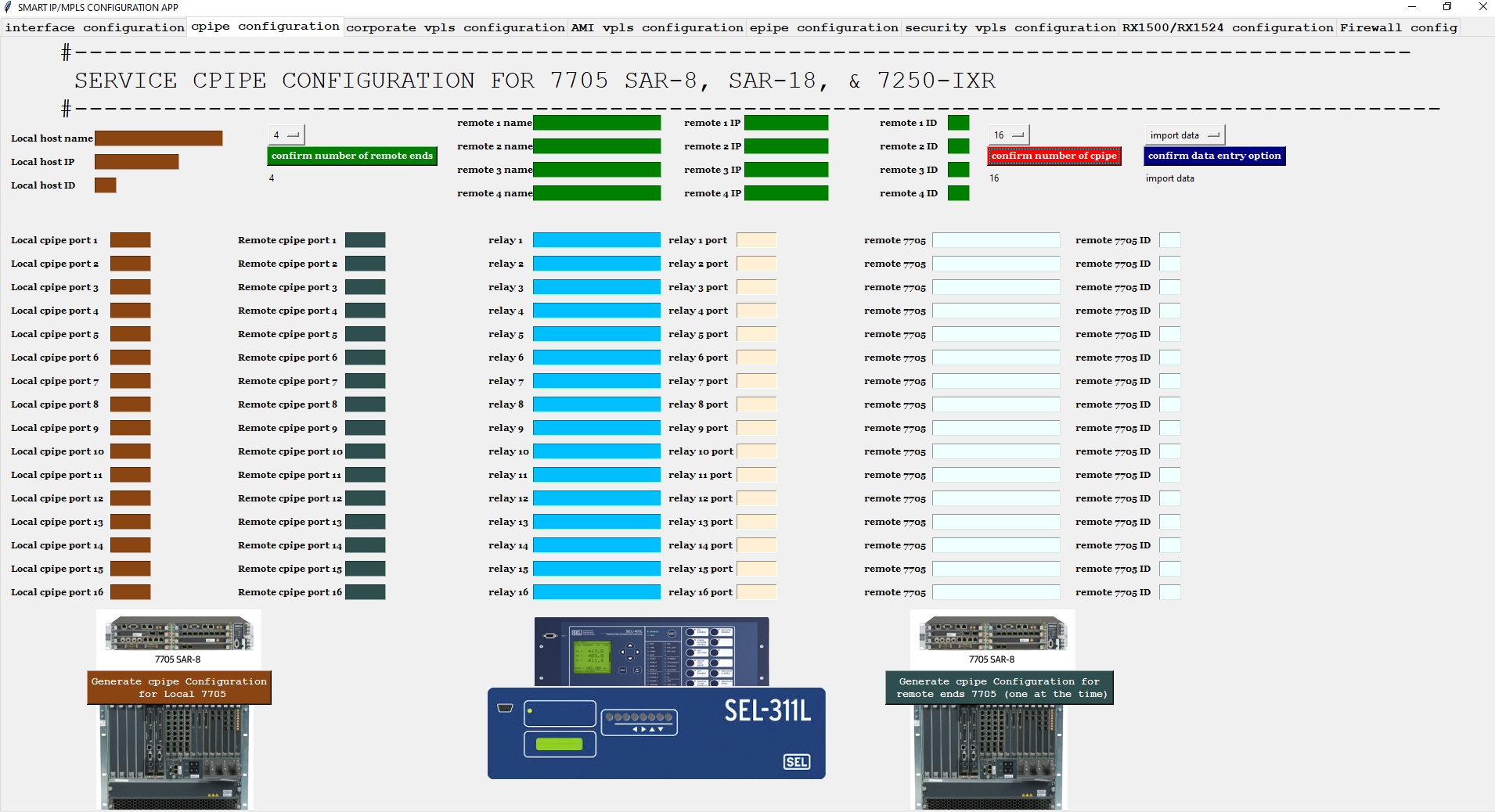Click 7705 SAR-8 image above Local generate button

(x=178, y=640)
